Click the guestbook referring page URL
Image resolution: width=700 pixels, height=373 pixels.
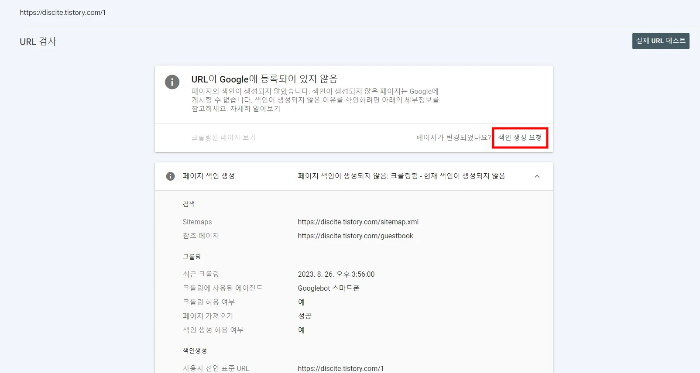click(x=355, y=236)
